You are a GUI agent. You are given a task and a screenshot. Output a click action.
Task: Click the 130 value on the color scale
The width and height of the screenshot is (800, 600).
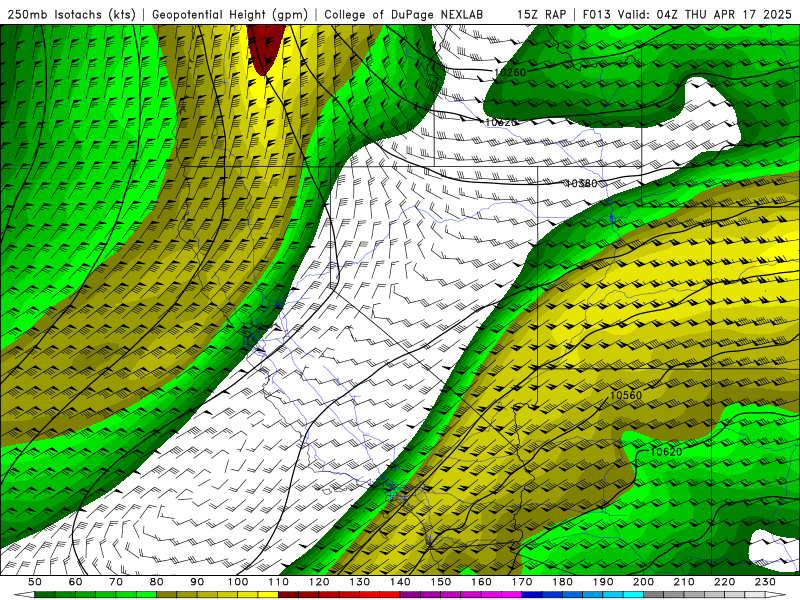point(360,582)
